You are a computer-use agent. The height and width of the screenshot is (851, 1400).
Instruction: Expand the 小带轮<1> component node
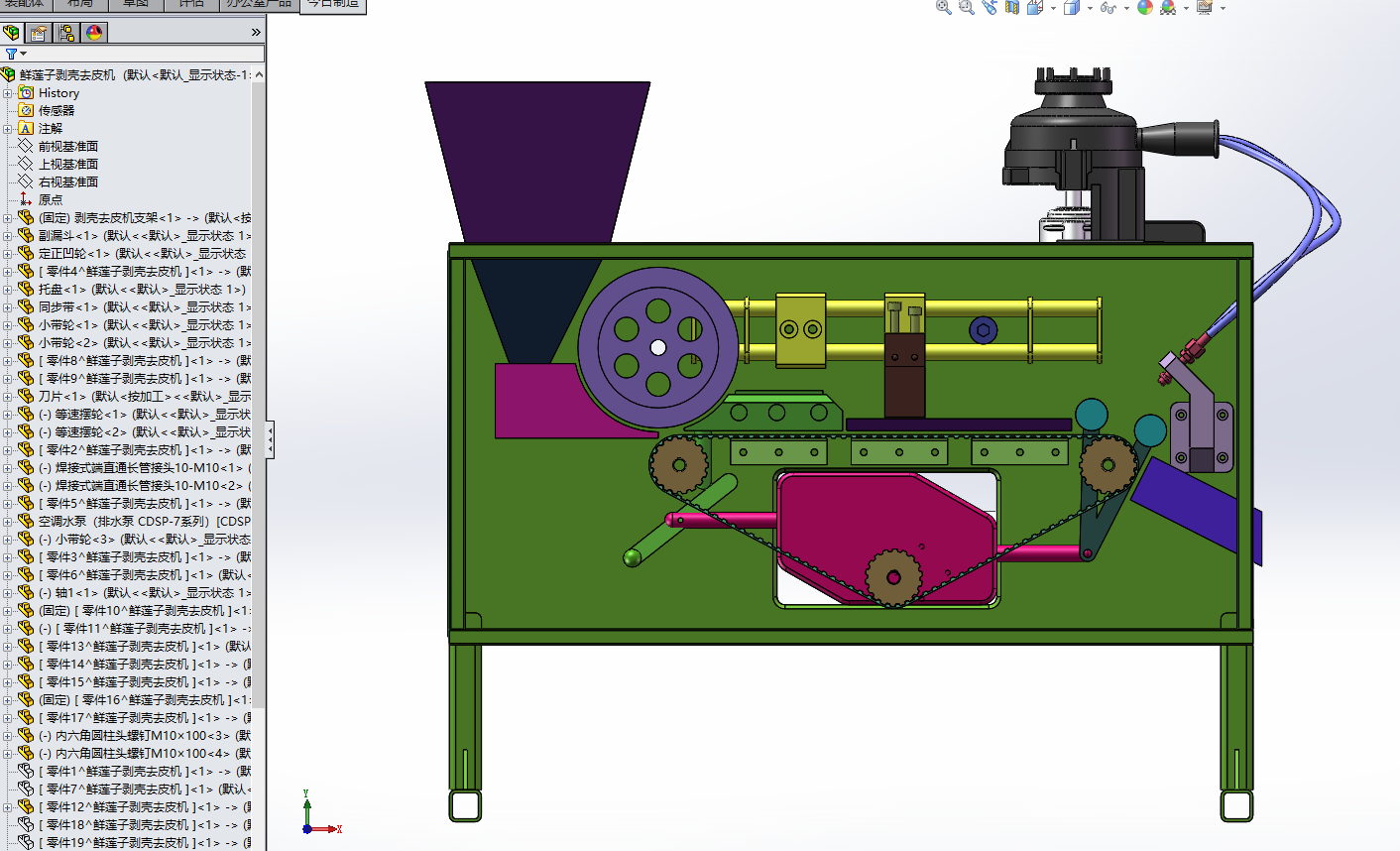point(8,324)
